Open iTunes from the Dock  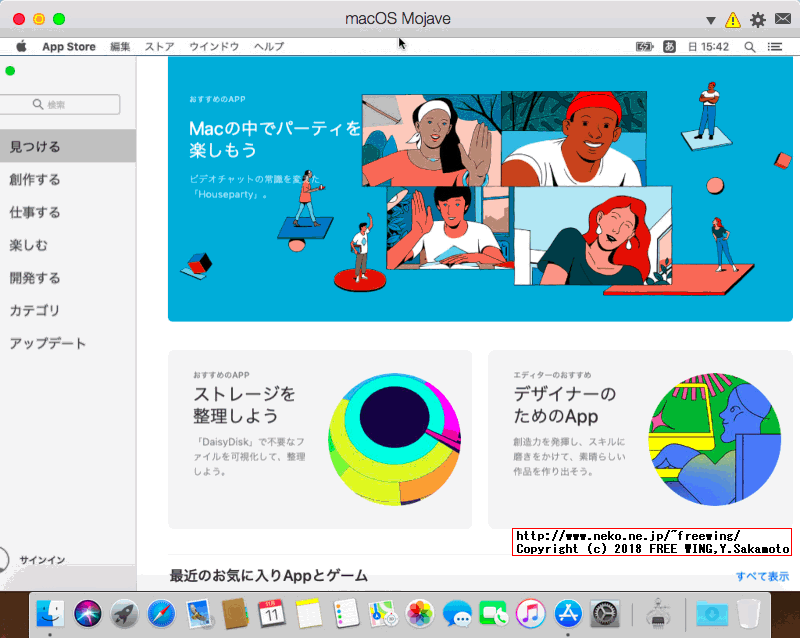531,613
